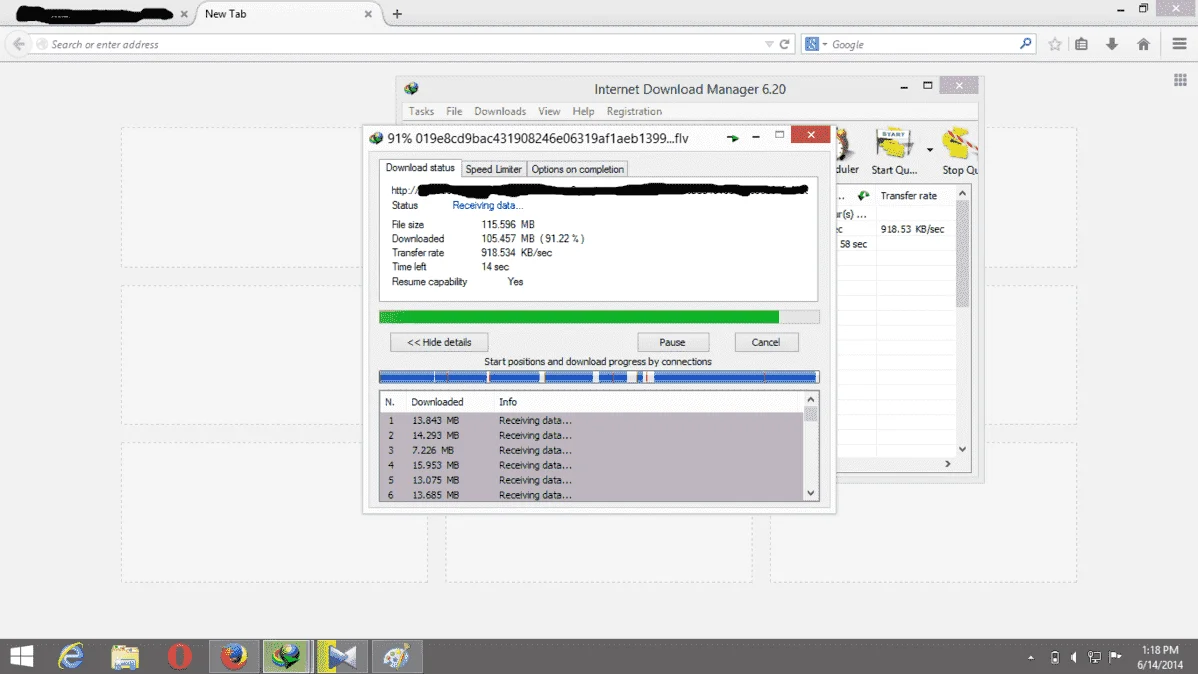Go to browser home page icon
This screenshot has width=1198, height=674.
click(1143, 44)
